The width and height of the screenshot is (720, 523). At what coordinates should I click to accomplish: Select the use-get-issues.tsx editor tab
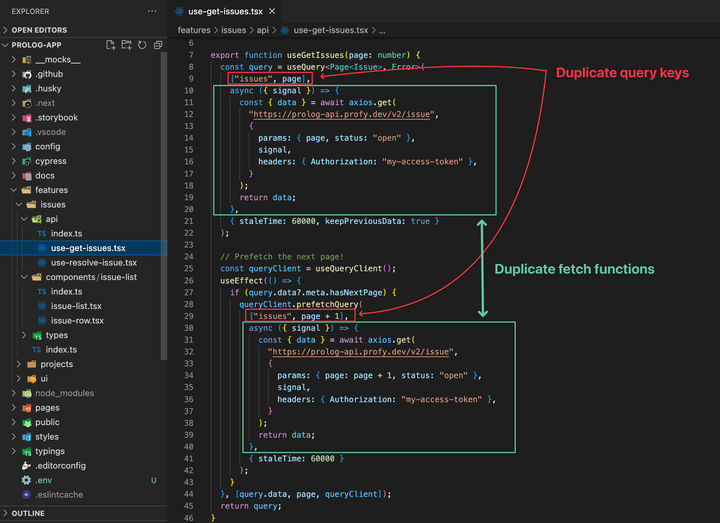pos(223,11)
